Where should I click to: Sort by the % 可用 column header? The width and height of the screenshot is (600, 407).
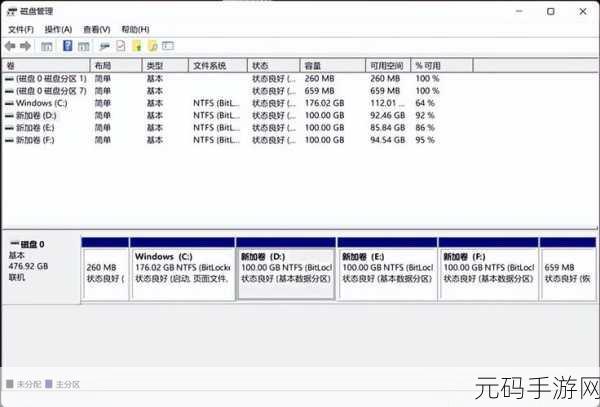point(442,66)
